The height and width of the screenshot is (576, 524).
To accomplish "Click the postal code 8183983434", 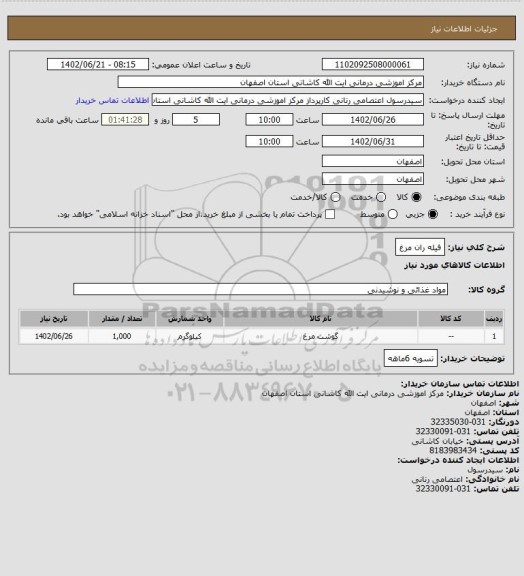I will coord(453,450).
